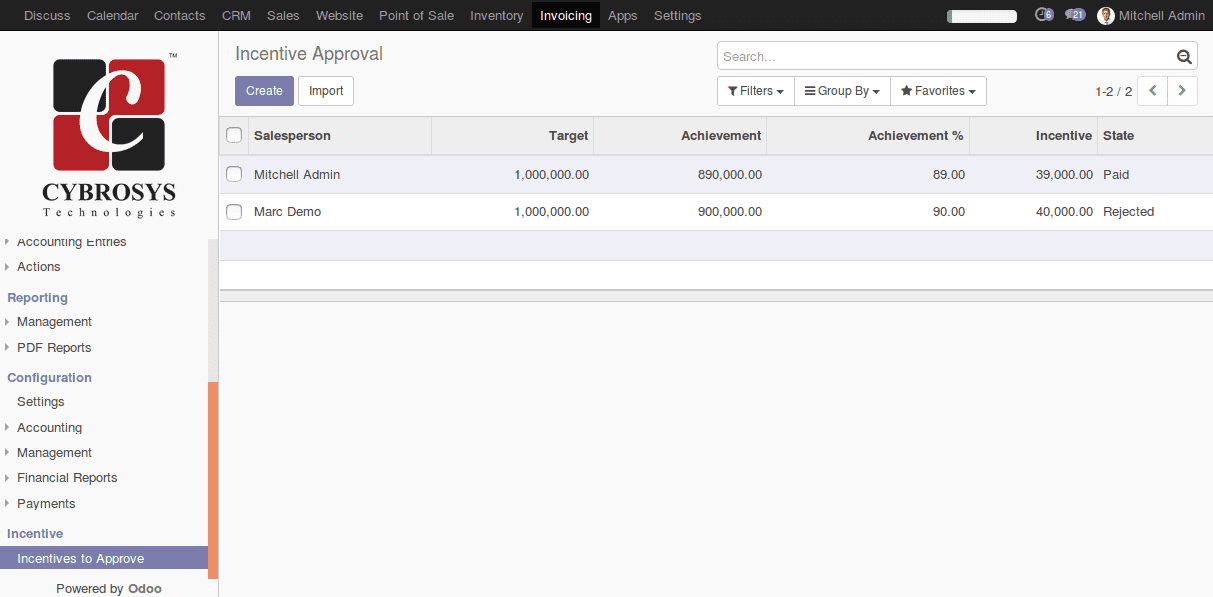Follow the Odoo link in footer

click(x=145, y=589)
